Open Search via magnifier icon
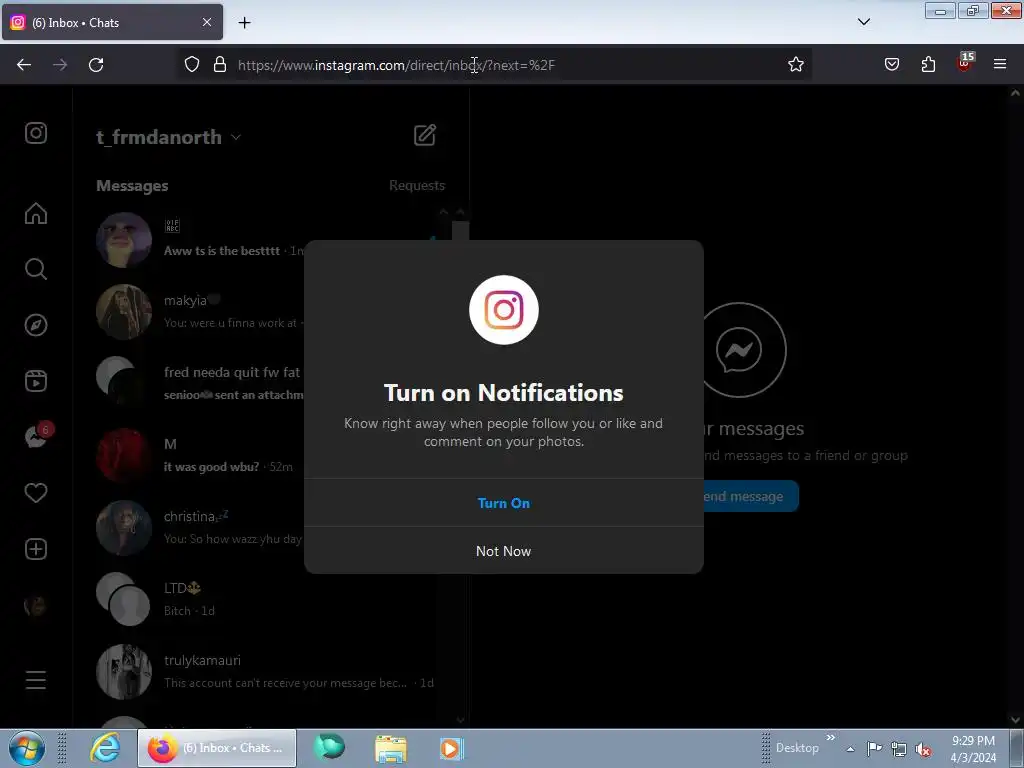 [x=36, y=269]
